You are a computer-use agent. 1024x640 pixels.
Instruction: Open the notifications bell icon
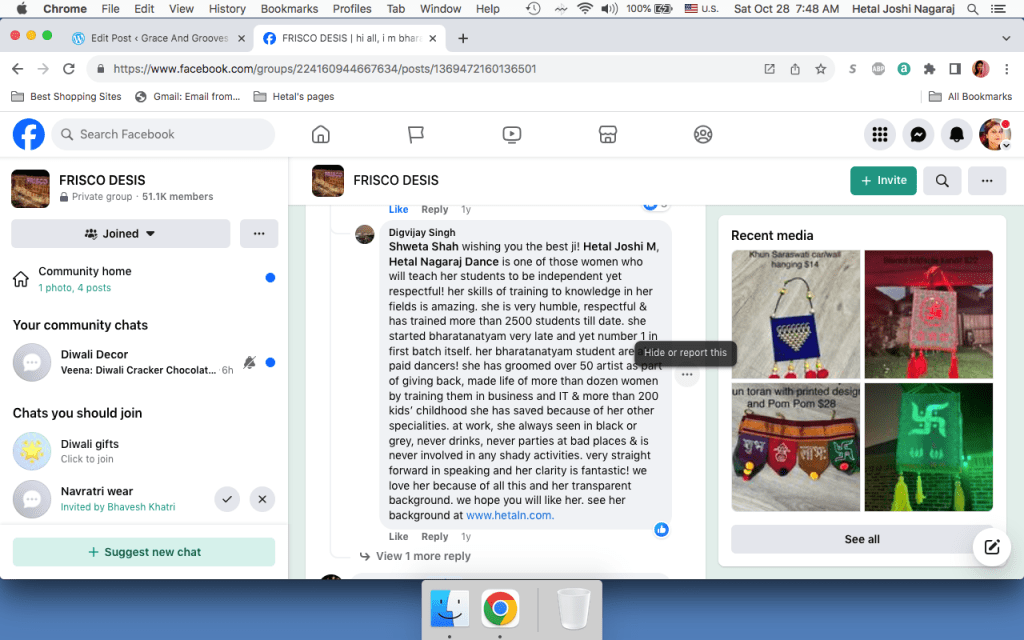[x=957, y=134]
